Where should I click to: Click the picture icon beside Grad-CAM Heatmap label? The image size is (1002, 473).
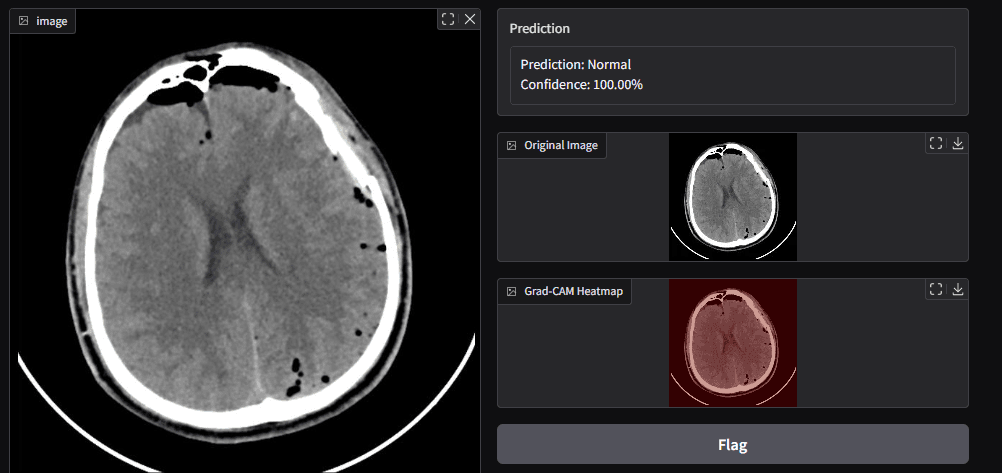(x=511, y=291)
